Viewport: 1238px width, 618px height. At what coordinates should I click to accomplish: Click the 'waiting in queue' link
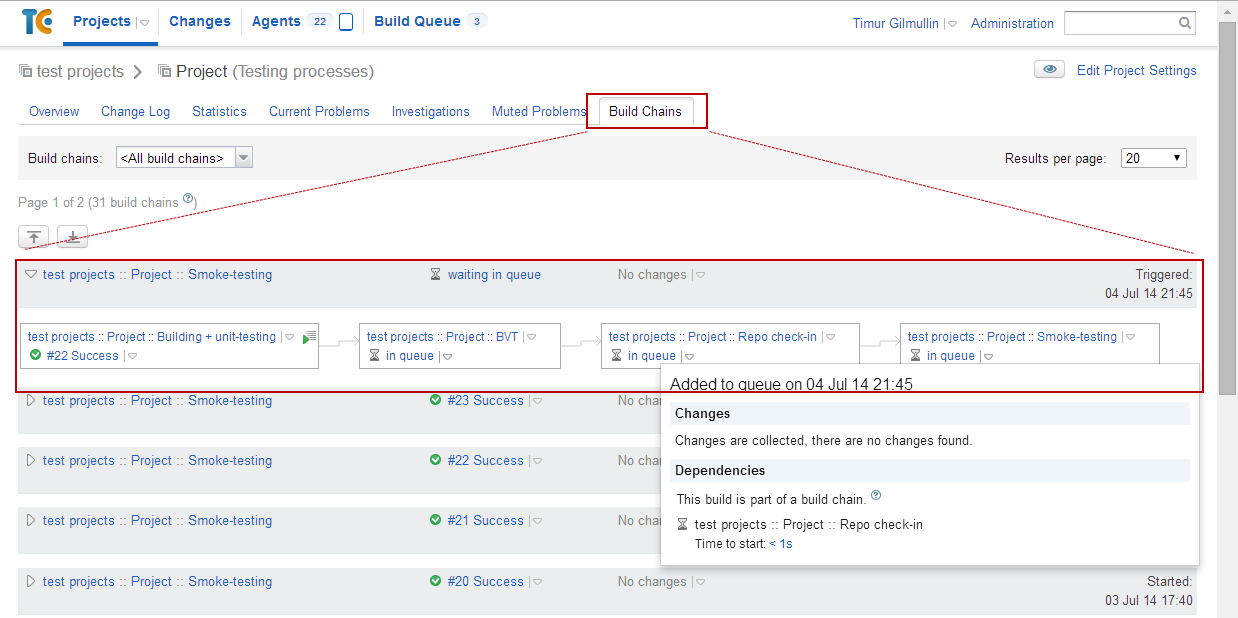point(494,275)
